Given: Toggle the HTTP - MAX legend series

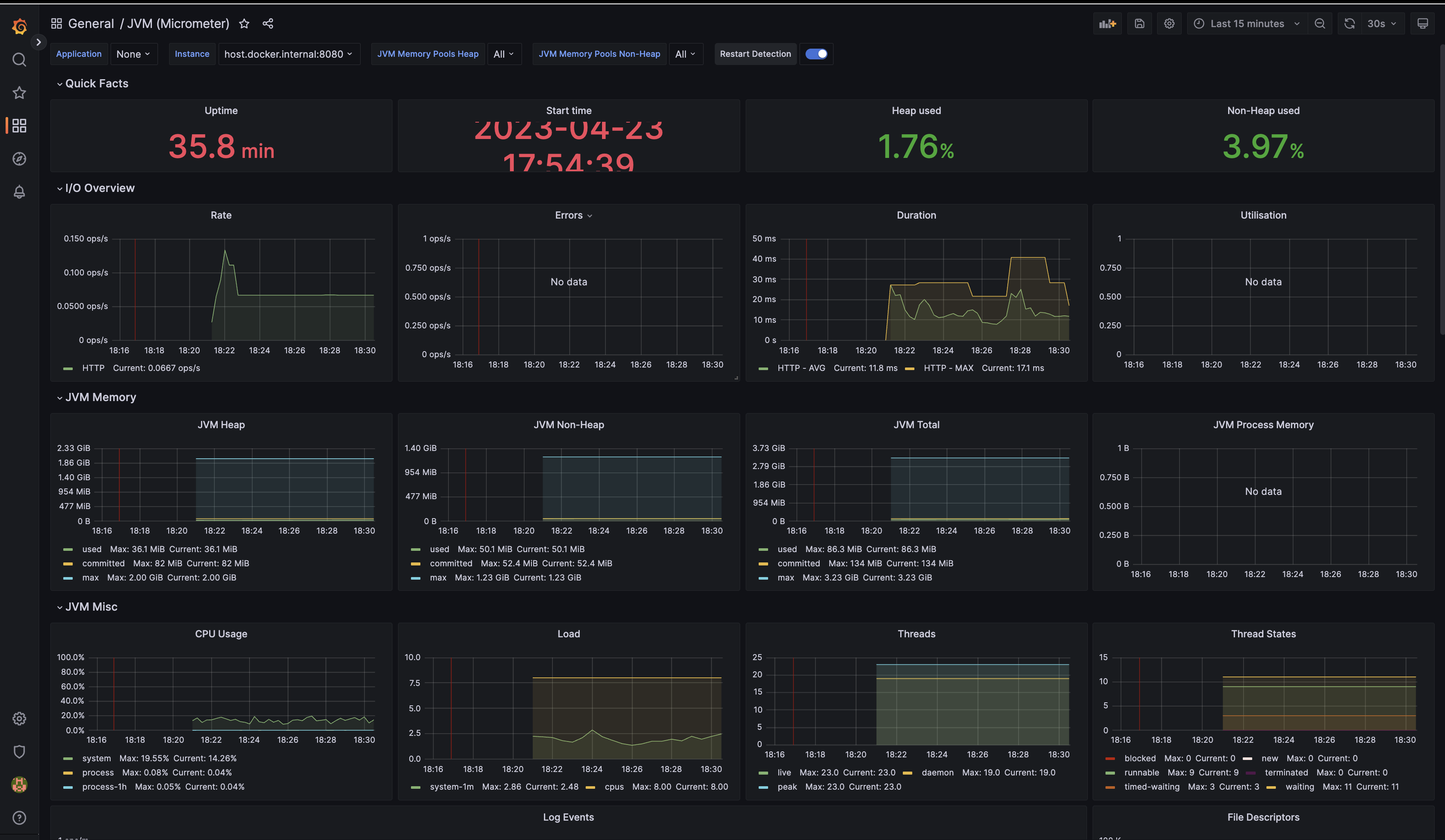Looking at the screenshot, I should click(948, 368).
